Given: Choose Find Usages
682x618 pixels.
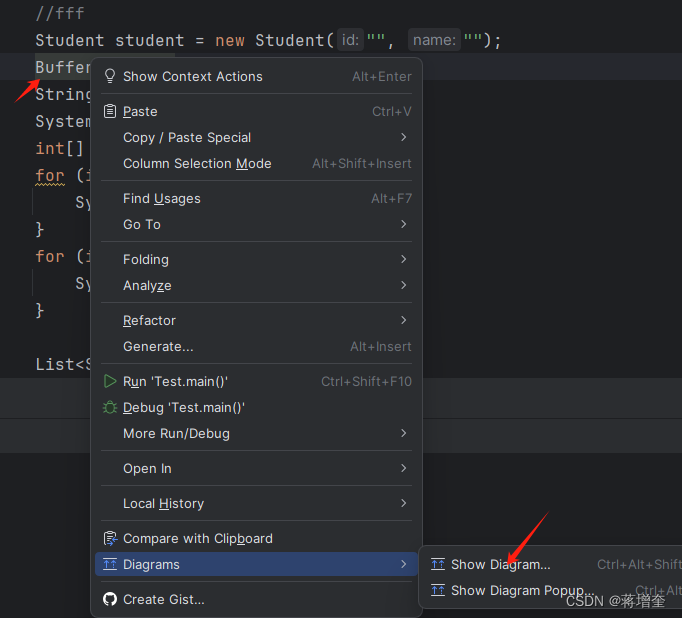Looking at the screenshot, I should click(x=257, y=198).
